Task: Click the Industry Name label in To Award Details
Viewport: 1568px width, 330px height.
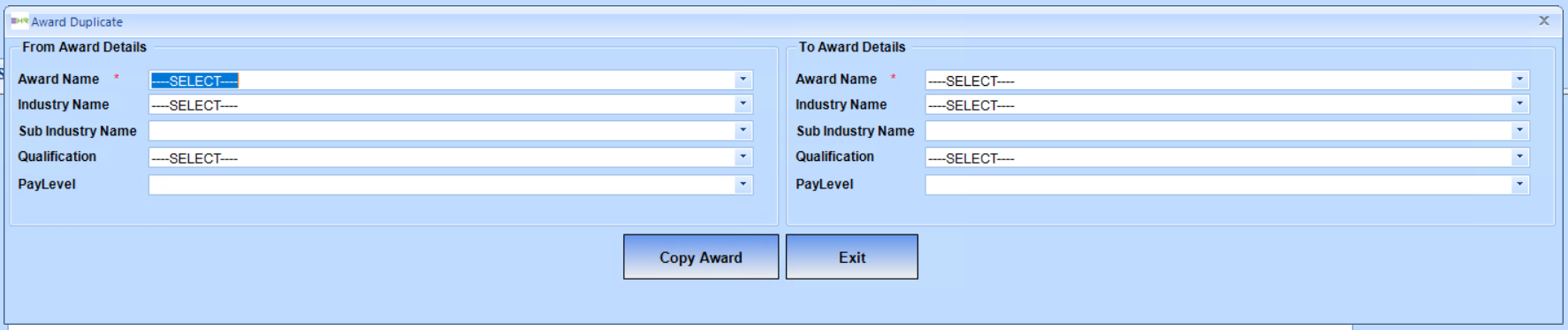Action: (x=841, y=104)
